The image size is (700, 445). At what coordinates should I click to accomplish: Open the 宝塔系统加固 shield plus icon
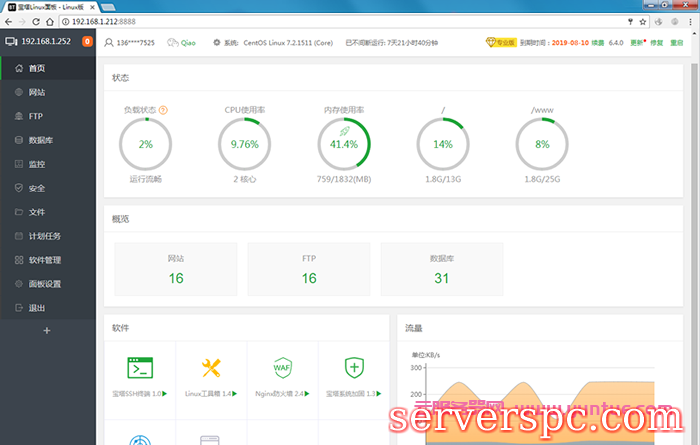point(354,367)
